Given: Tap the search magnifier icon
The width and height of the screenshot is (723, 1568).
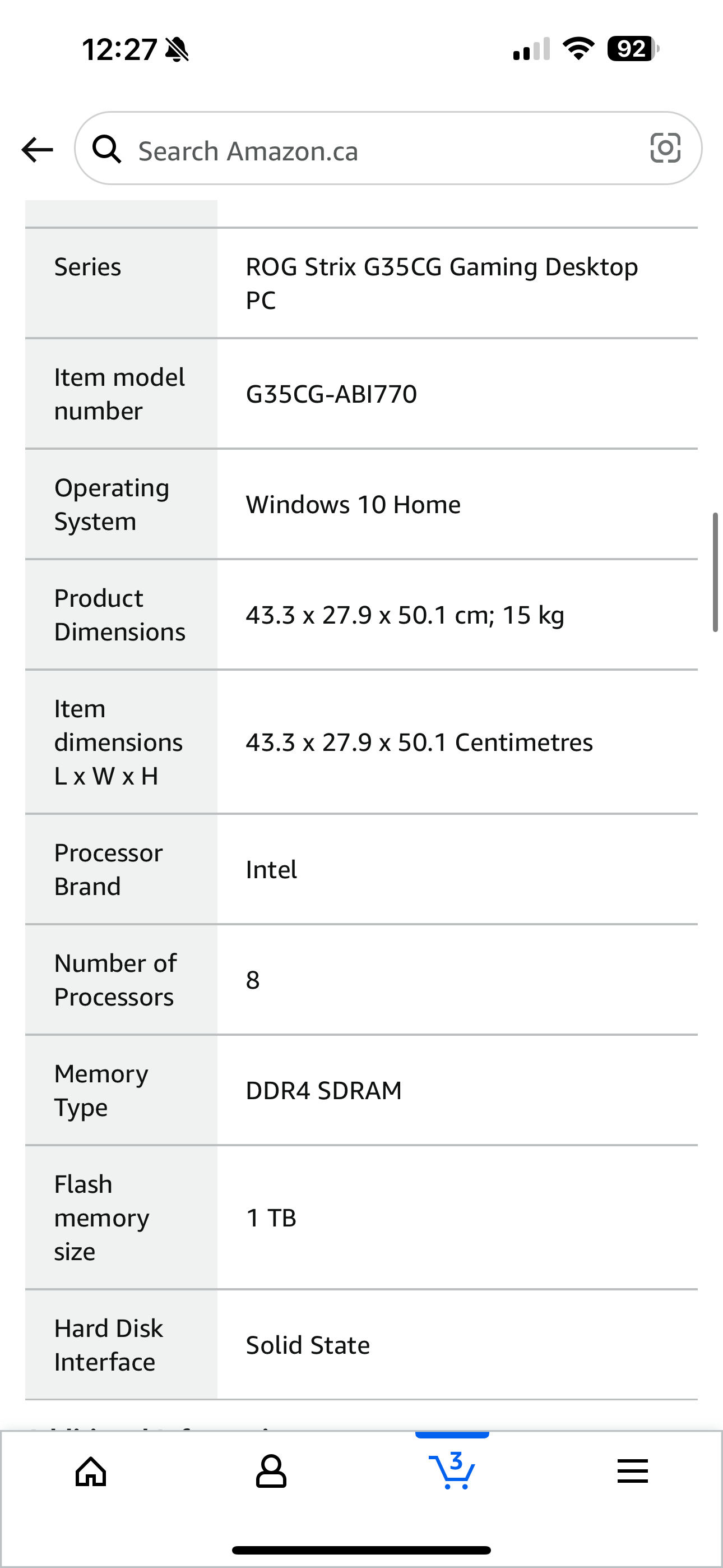Looking at the screenshot, I should [106, 149].
